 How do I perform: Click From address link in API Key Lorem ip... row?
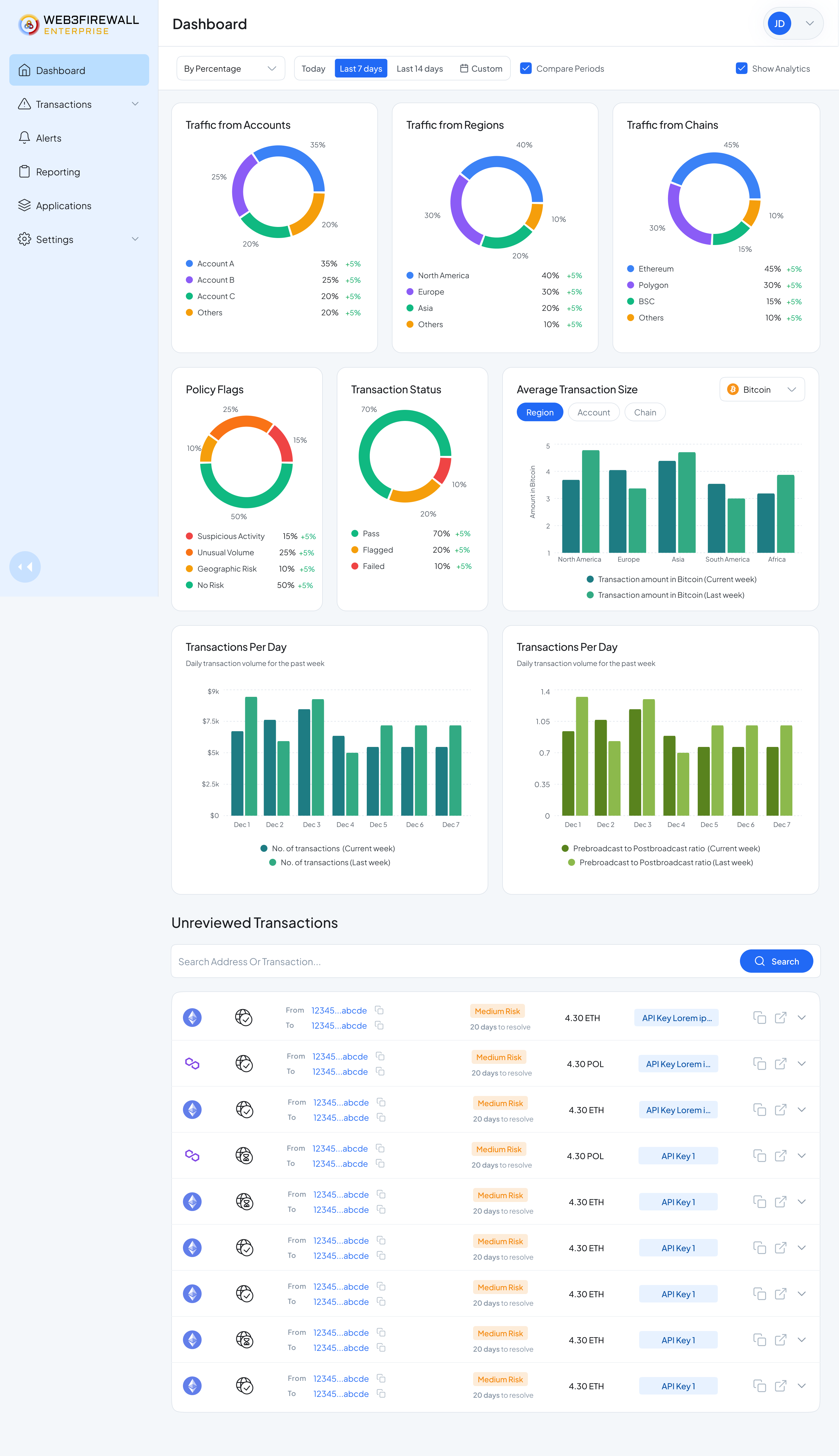click(339, 1010)
